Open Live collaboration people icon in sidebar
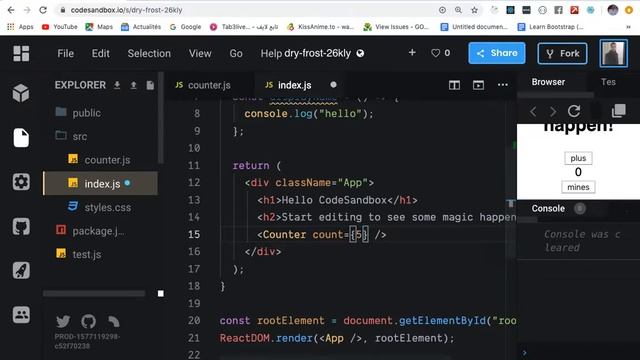Viewport: 640px width, 360px height. 21,315
